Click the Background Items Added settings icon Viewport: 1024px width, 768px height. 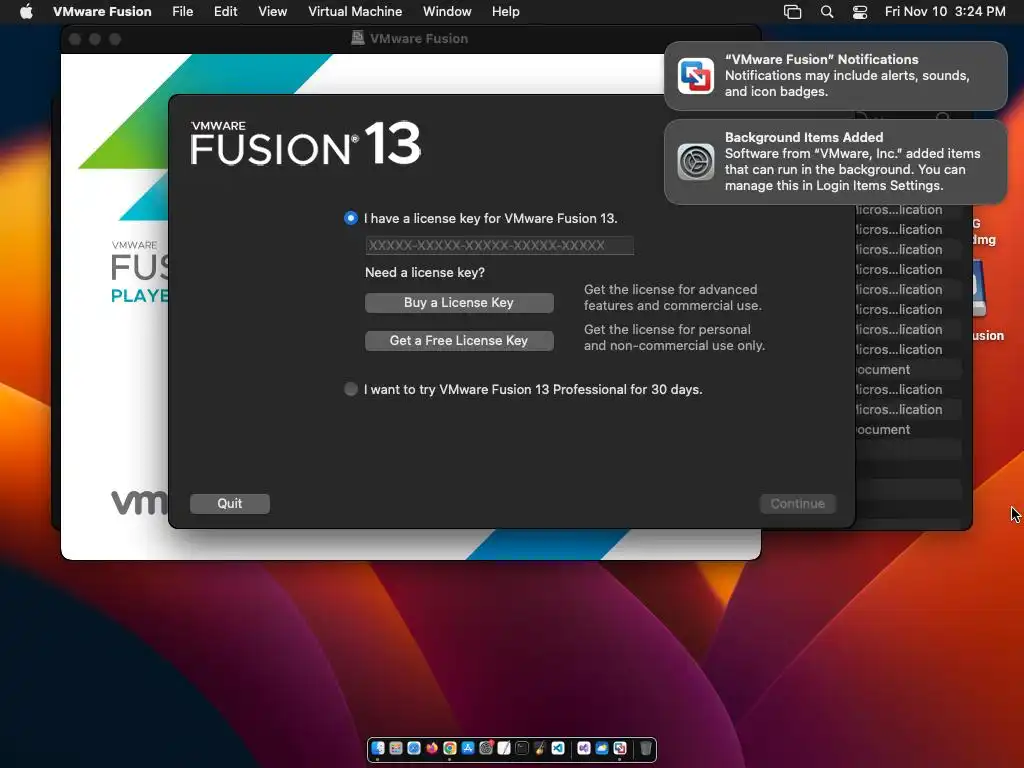pos(696,161)
